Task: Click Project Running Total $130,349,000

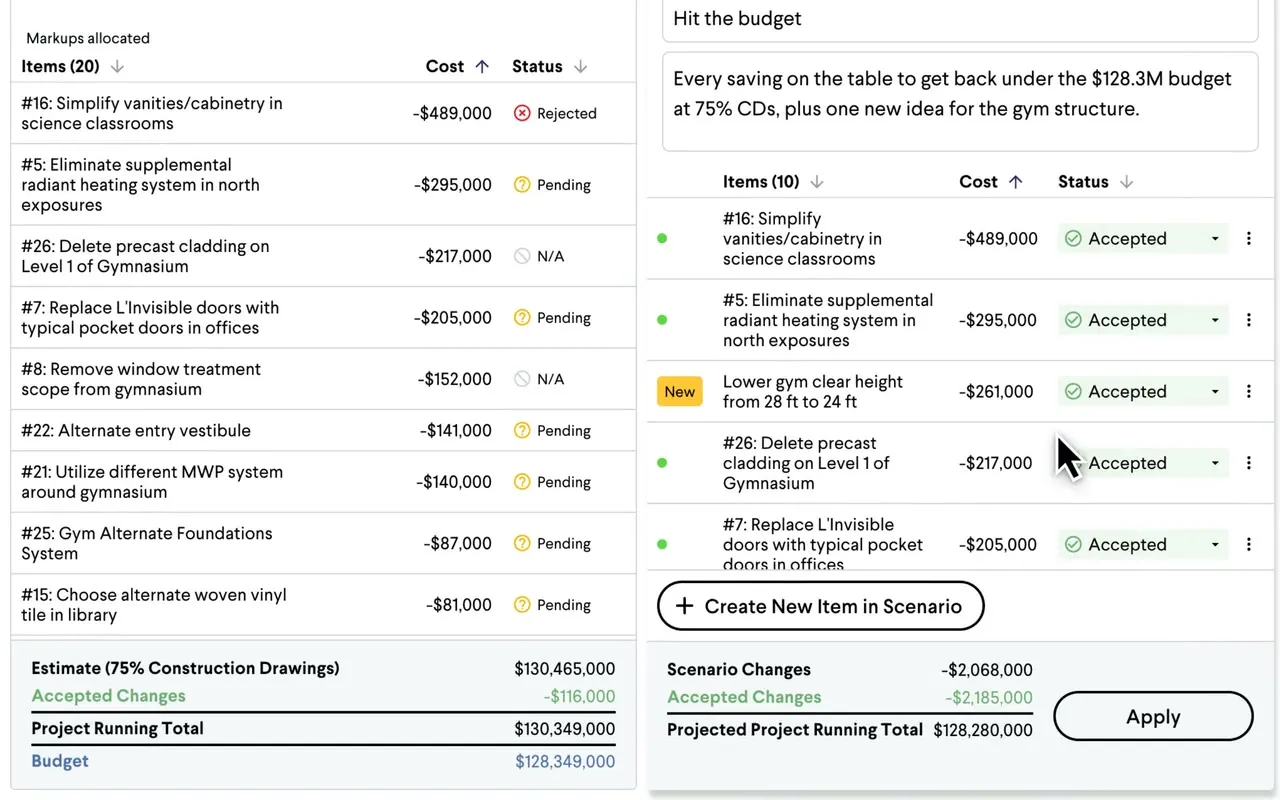Action: [x=565, y=730]
